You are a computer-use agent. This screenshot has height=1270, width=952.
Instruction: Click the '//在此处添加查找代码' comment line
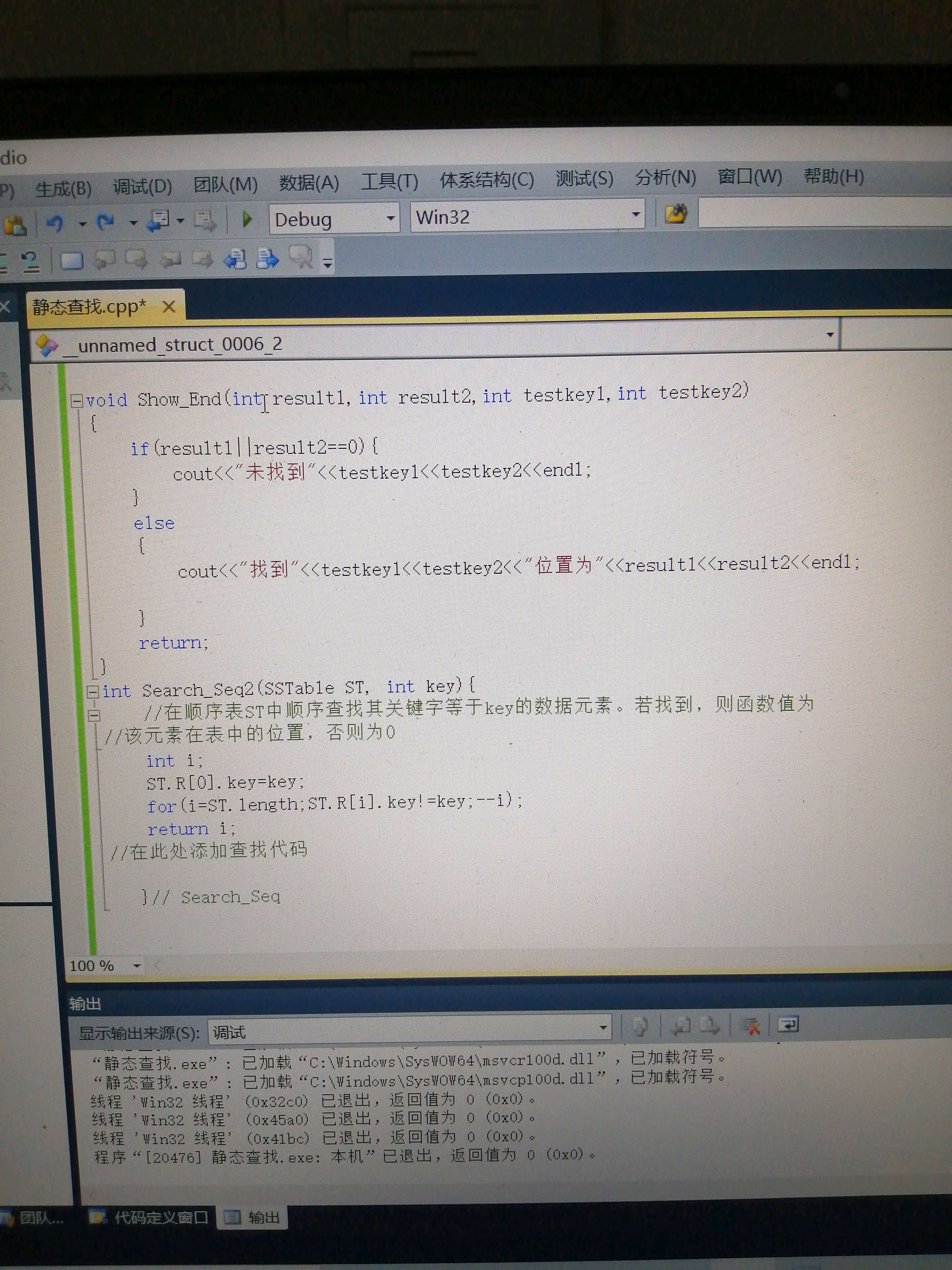click(209, 850)
